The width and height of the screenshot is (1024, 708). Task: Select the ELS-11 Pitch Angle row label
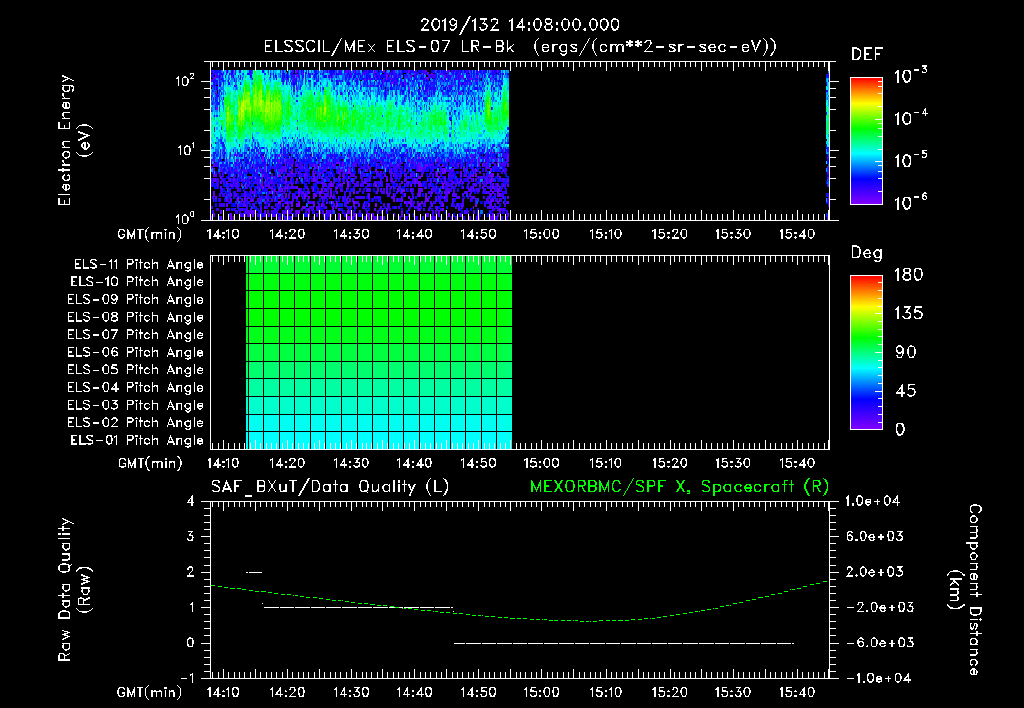(135, 264)
